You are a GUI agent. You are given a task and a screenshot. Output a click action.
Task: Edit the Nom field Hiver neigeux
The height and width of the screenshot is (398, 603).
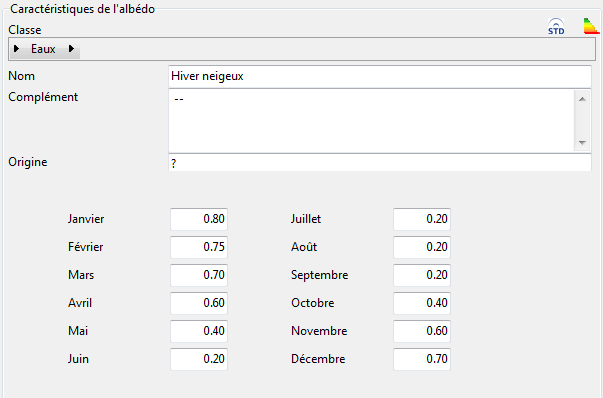tap(380, 77)
